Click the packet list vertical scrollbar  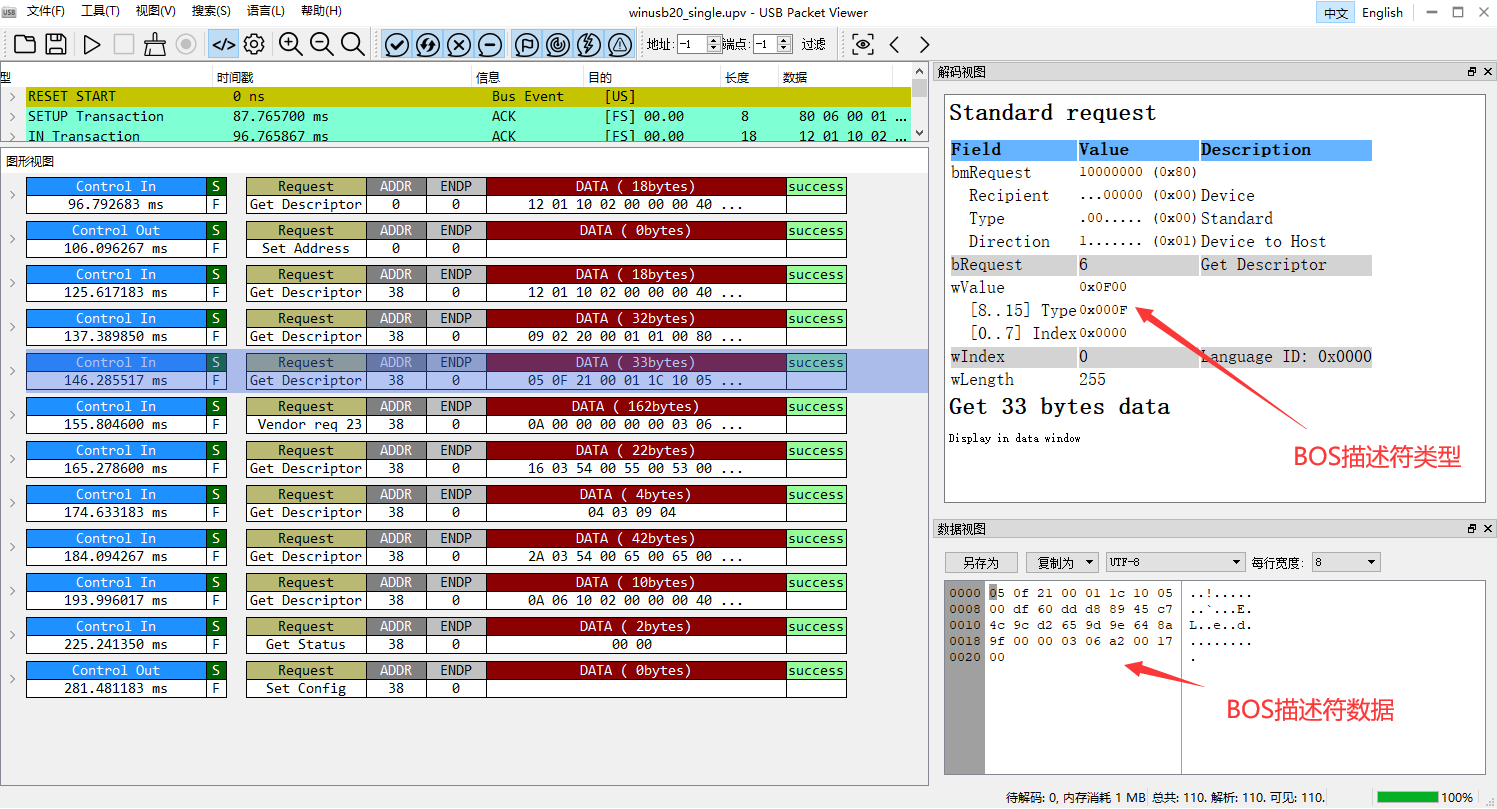pos(920,104)
